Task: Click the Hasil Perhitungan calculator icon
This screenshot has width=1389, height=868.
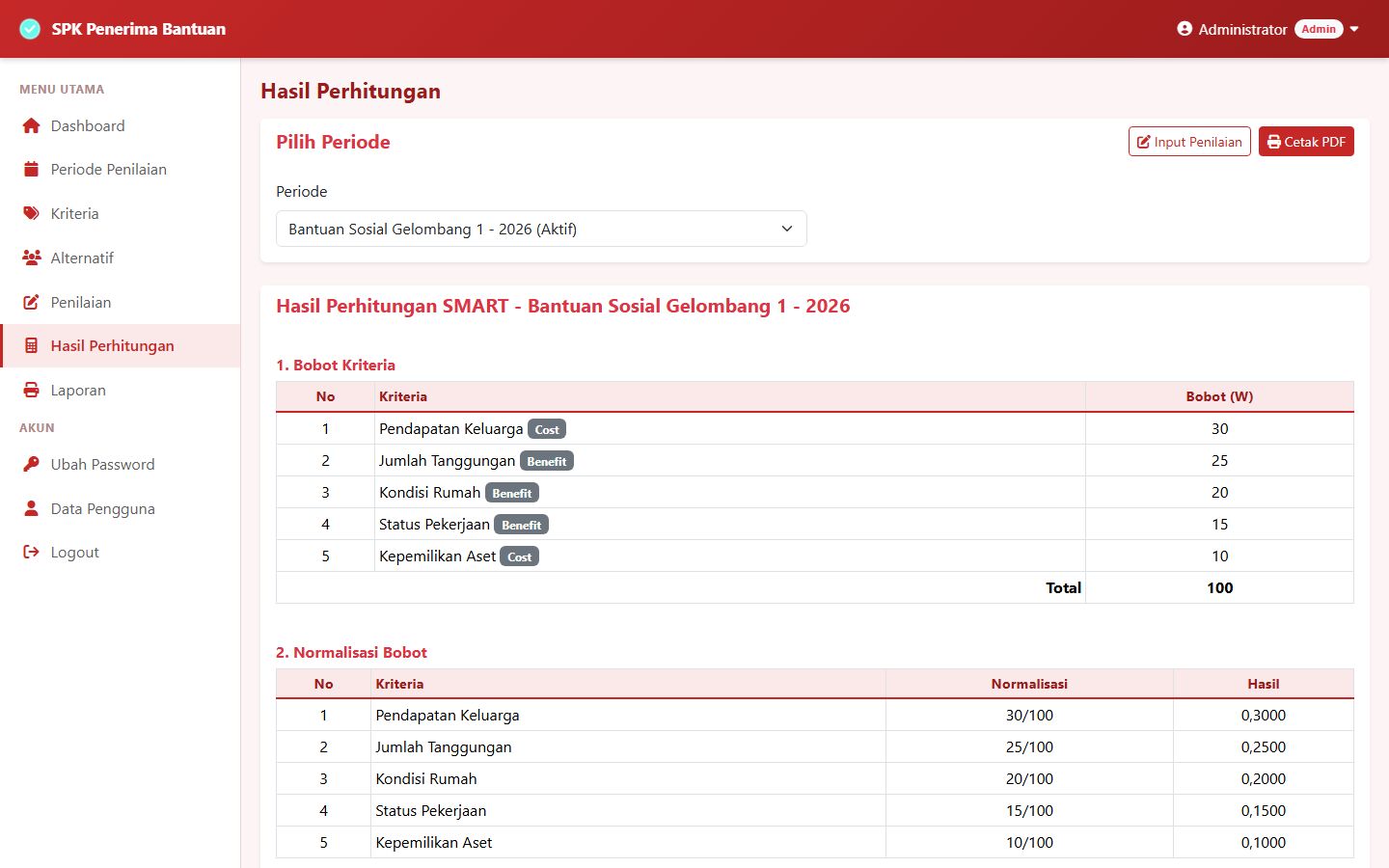Action: pyautogui.click(x=31, y=345)
